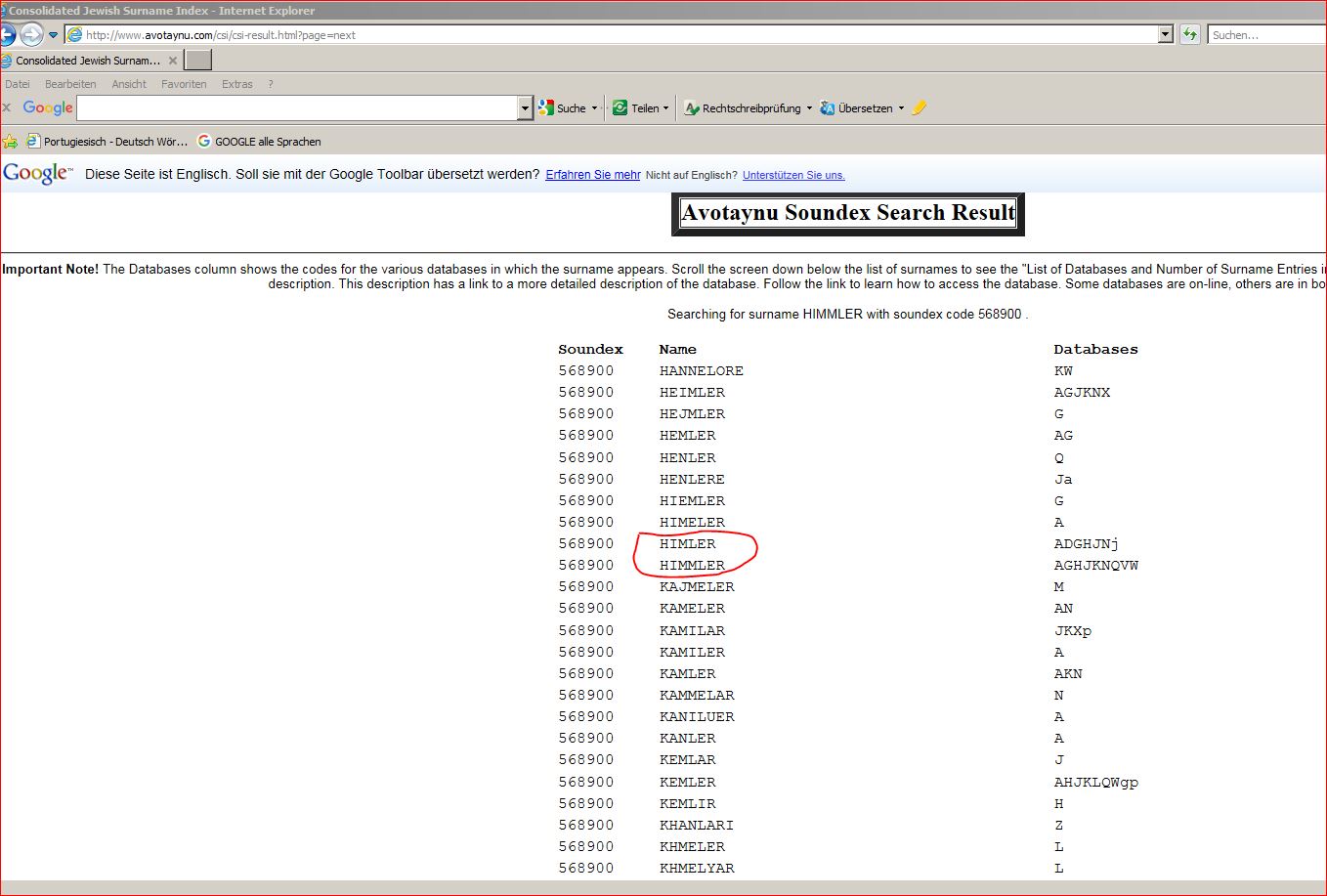Click the name KHANLARI
1327x896 pixels.
click(x=697, y=826)
